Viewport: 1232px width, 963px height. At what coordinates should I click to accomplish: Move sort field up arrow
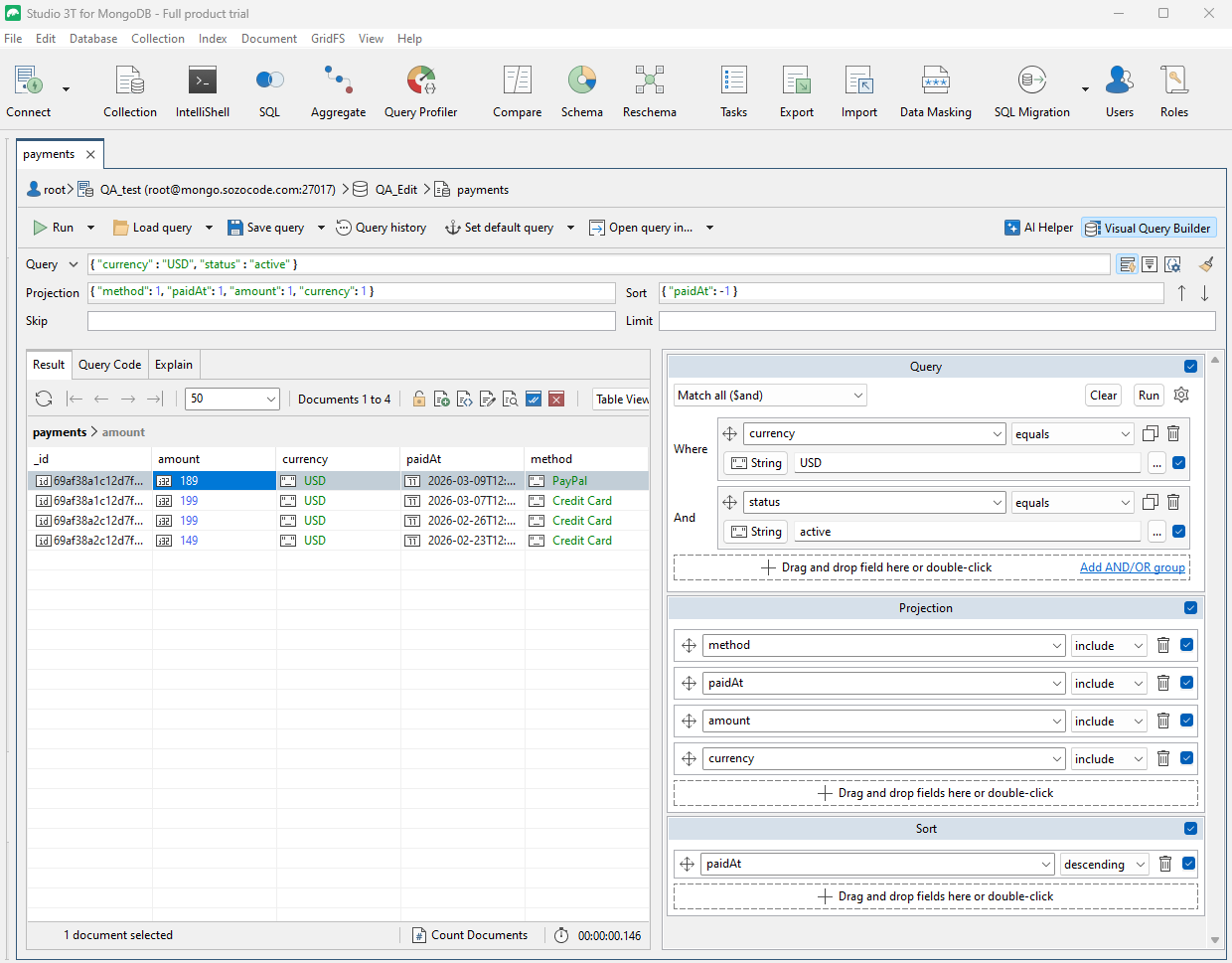1181,293
